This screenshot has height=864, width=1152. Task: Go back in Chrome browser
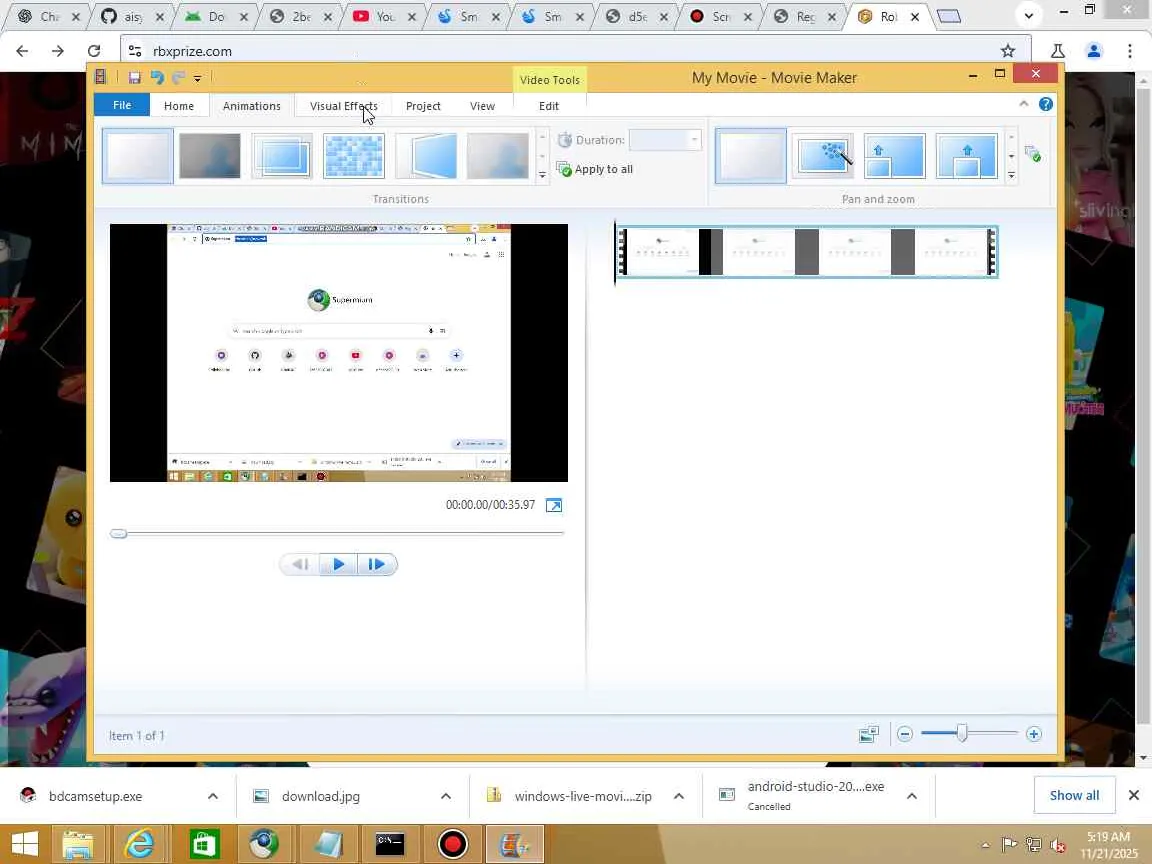22,51
